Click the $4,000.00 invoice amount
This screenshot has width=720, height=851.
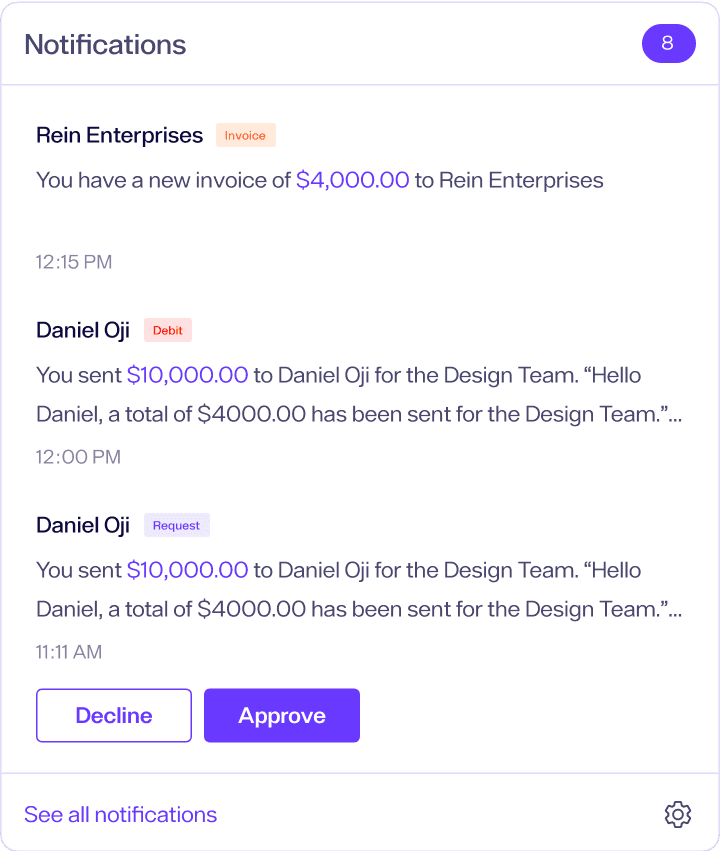(x=353, y=180)
